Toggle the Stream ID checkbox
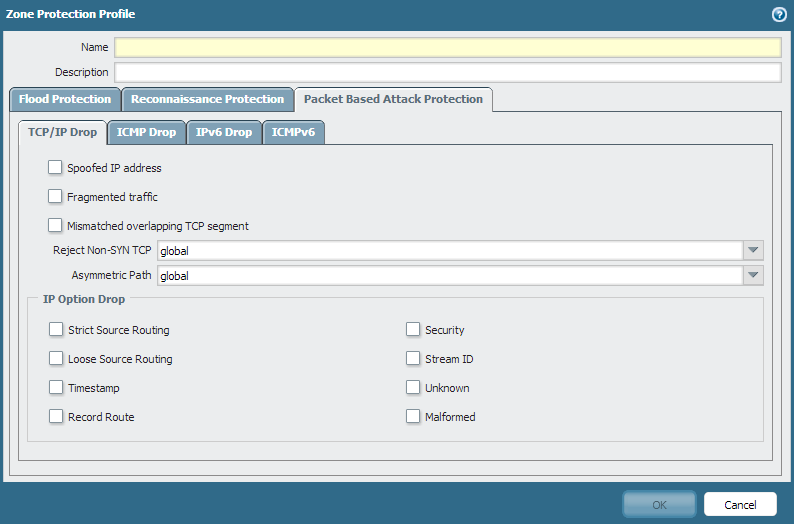 (x=413, y=359)
